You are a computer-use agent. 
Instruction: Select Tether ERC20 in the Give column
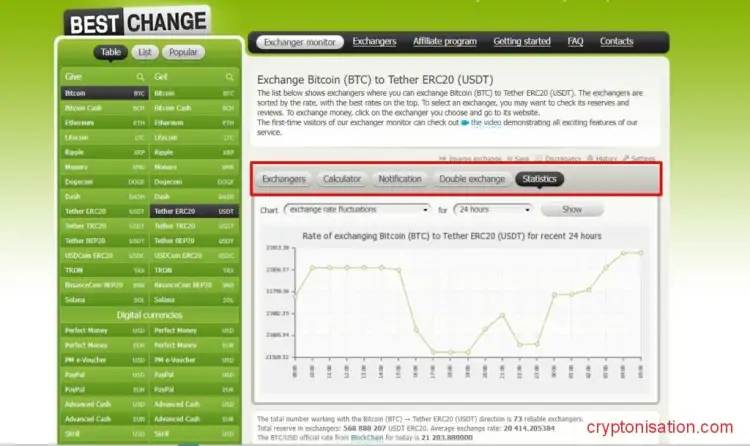(105, 212)
